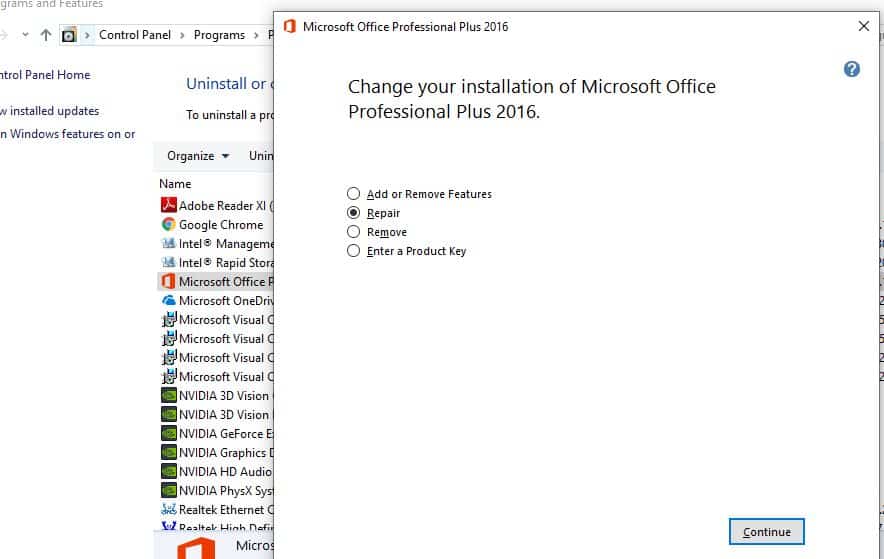Expand chevron after Programs breadcrumb
Screen dimensions: 884x559
tap(256, 35)
